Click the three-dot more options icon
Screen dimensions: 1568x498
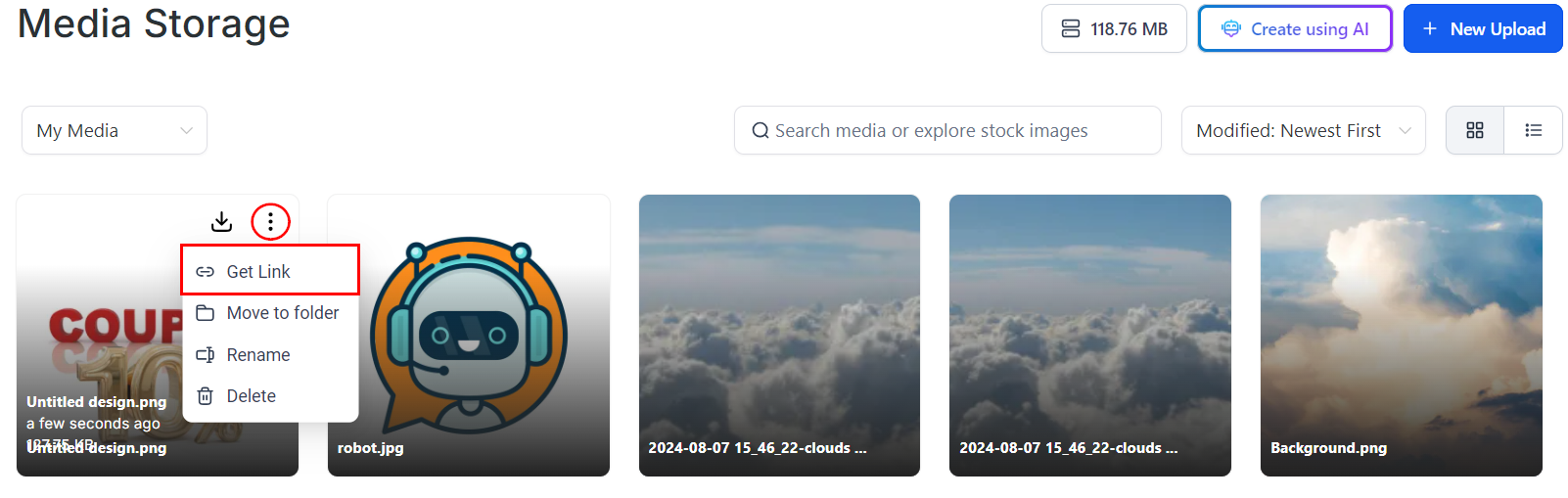271,222
